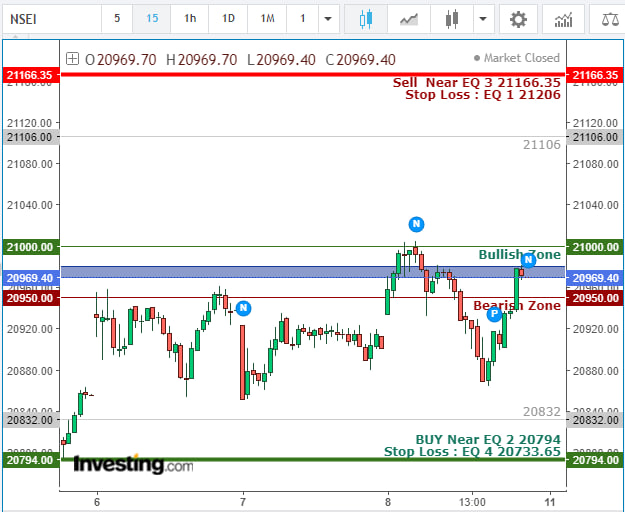Image resolution: width=625 pixels, height=512 pixels.
Task: Click the left gray 21106.00 price label
Action: tap(30, 137)
